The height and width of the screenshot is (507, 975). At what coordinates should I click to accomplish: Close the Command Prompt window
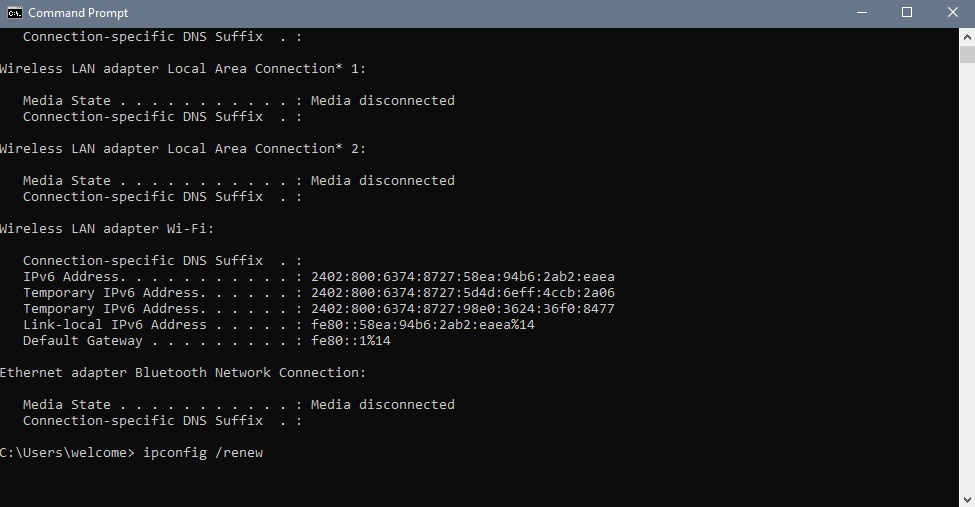(953, 13)
